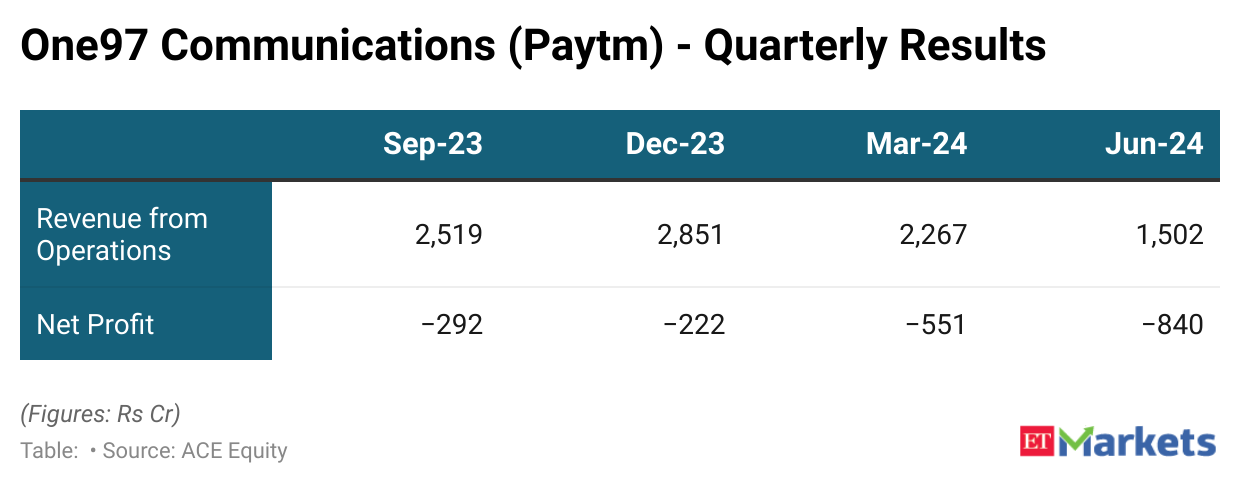The image size is (1240, 484).
Task: Click the One97 Communications Quarterly Results title
Action: click(x=532, y=46)
